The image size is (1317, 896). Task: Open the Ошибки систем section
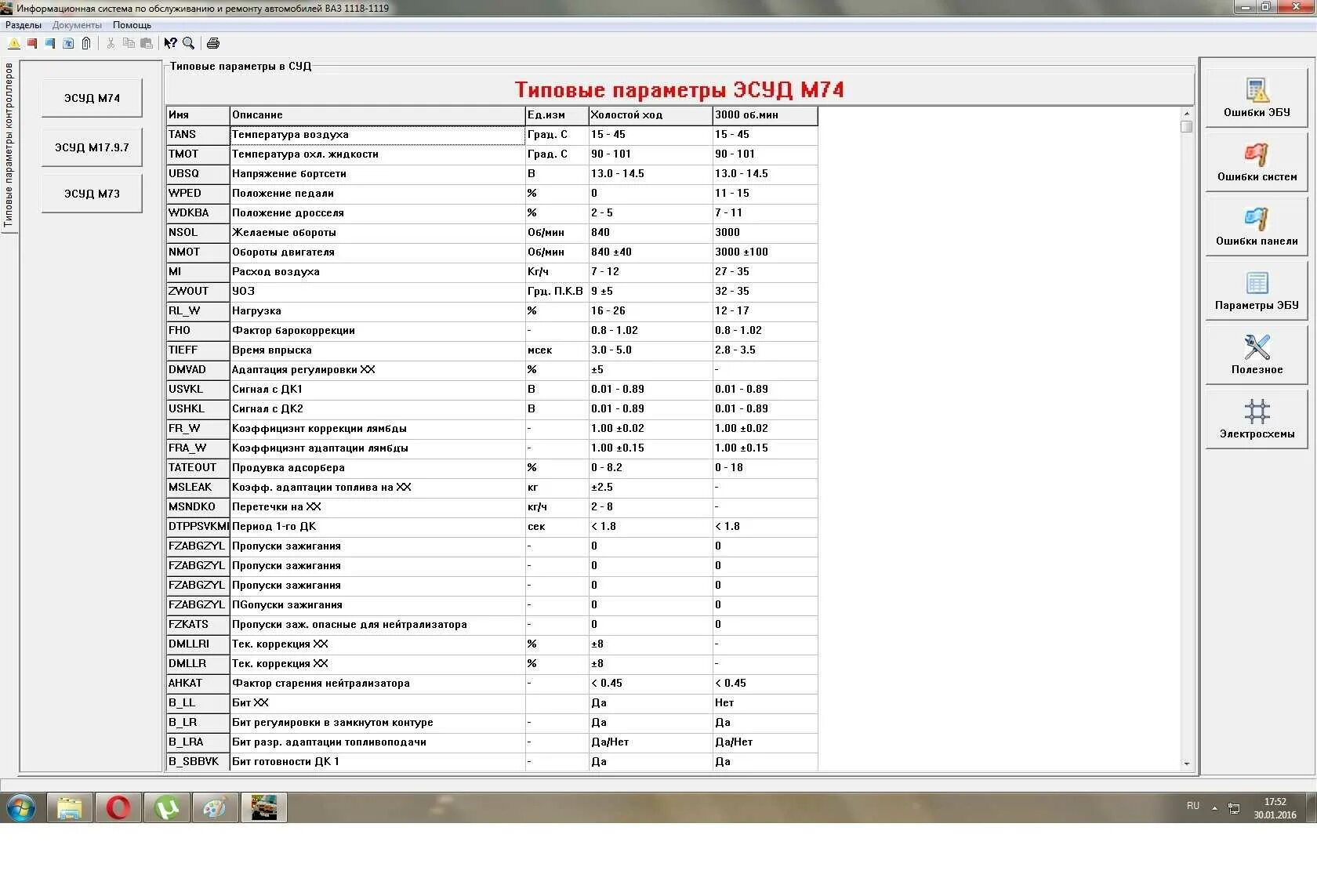tap(1257, 162)
